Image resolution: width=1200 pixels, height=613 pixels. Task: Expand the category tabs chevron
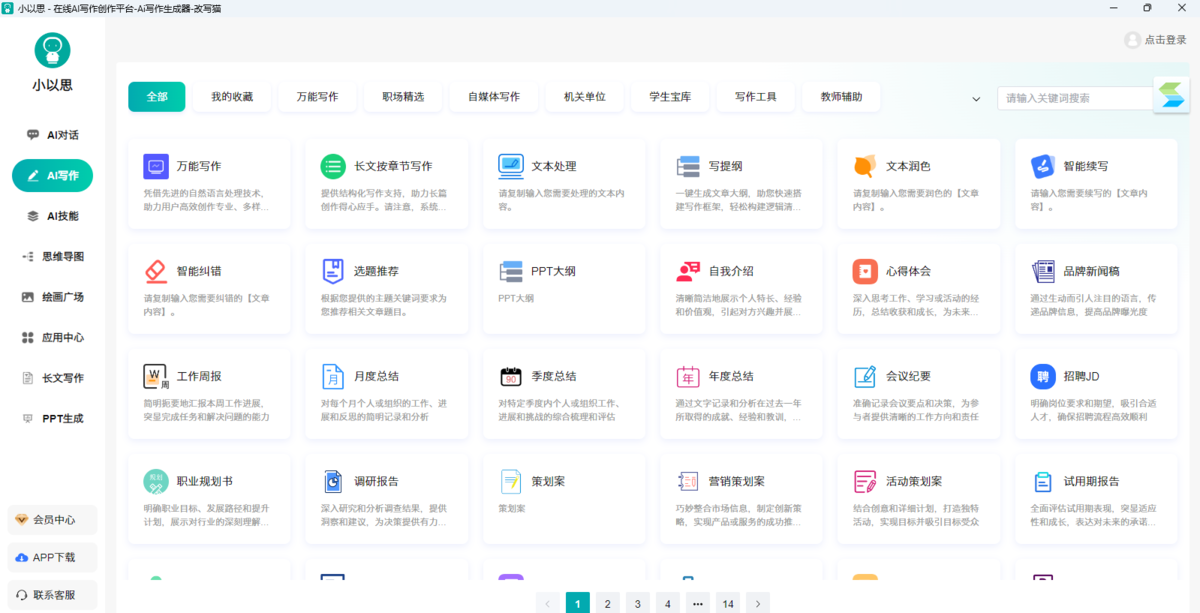[976, 98]
